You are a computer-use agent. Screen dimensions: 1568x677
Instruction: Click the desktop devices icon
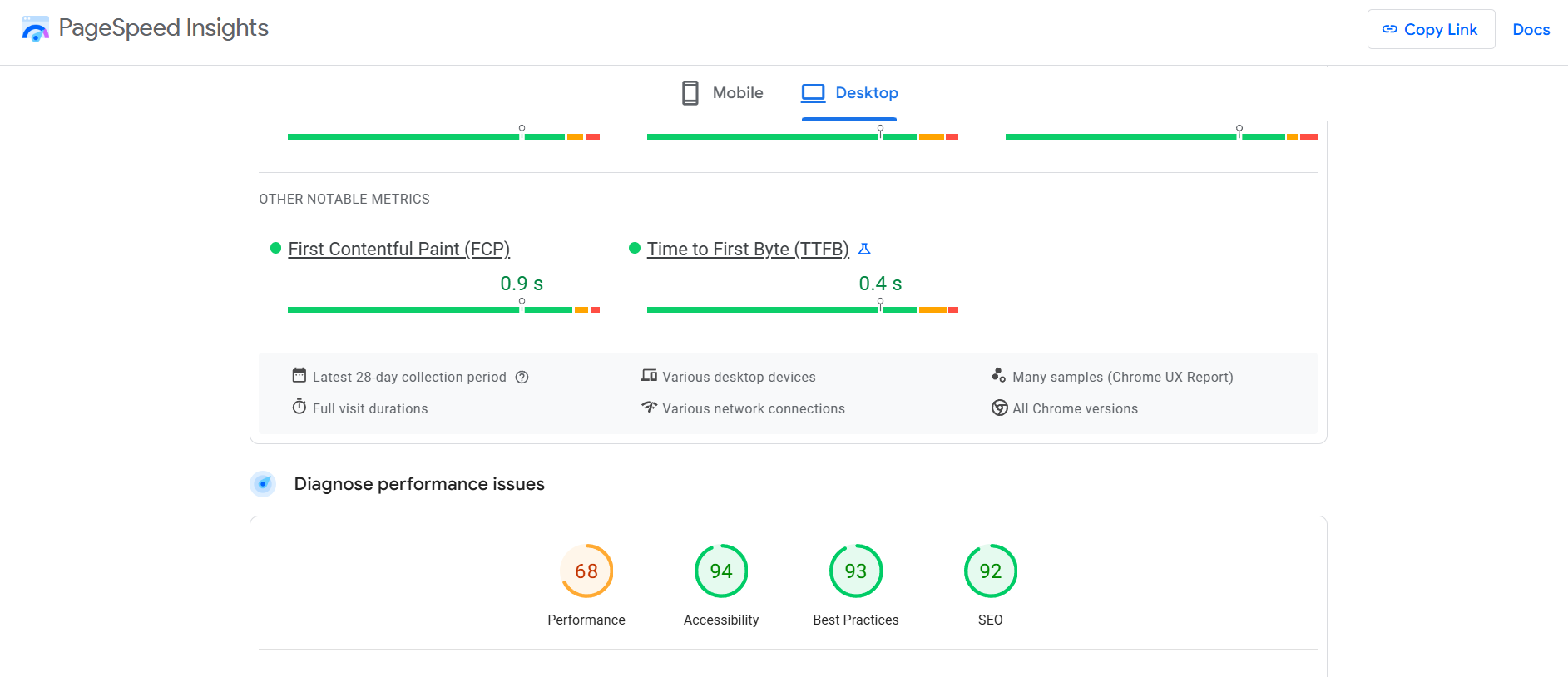coord(649,376)
